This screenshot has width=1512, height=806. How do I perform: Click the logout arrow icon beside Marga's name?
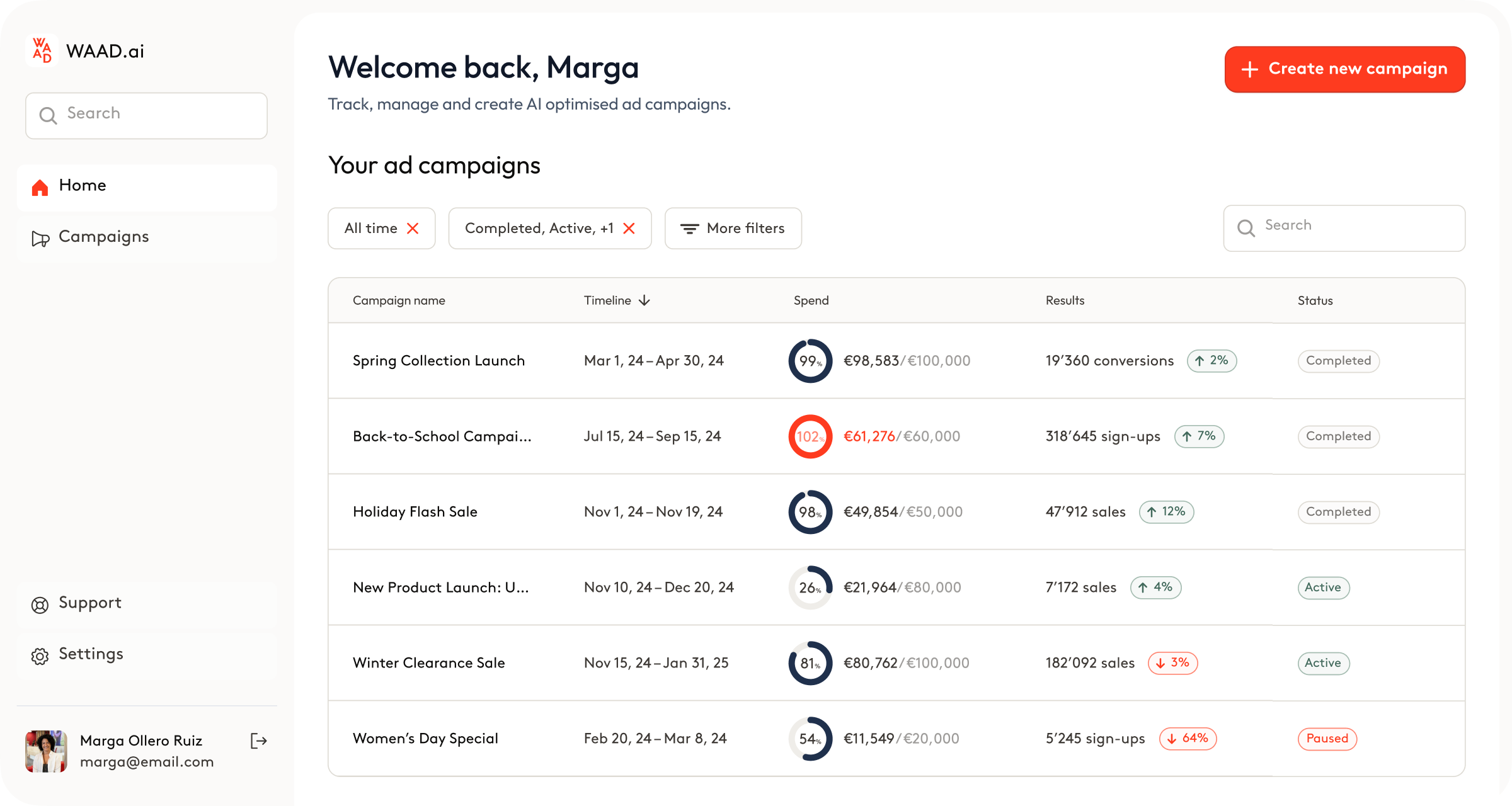(258, 741)
